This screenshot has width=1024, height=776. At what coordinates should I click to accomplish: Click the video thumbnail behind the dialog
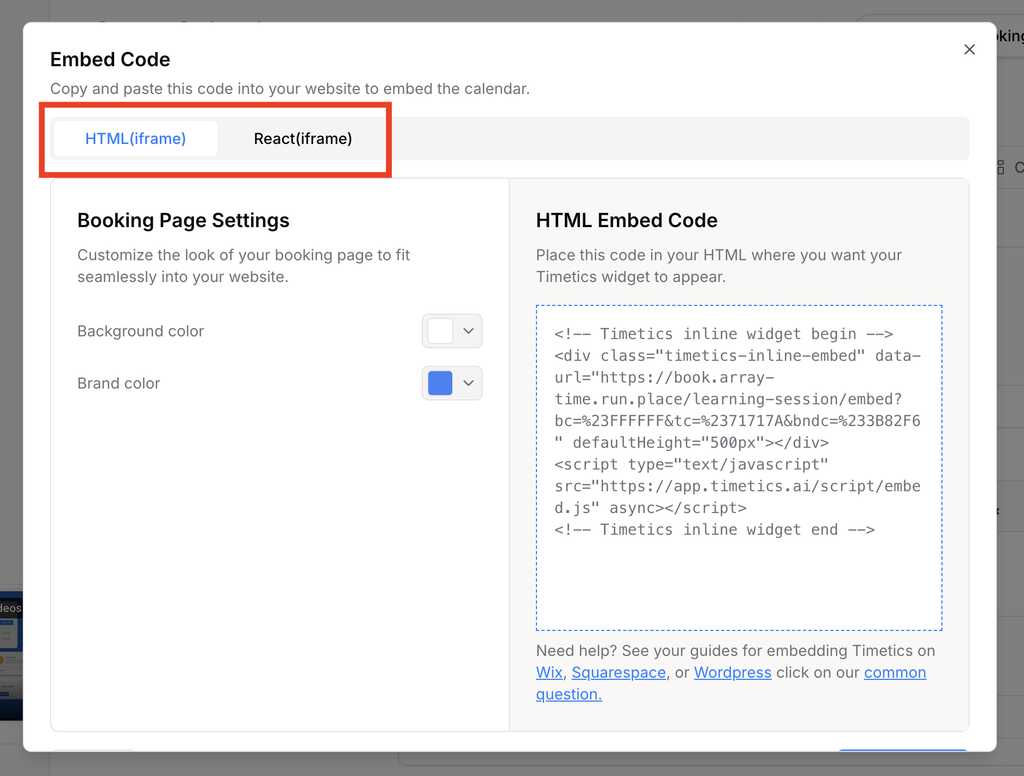pyautogui.click(x=11, y=655)
